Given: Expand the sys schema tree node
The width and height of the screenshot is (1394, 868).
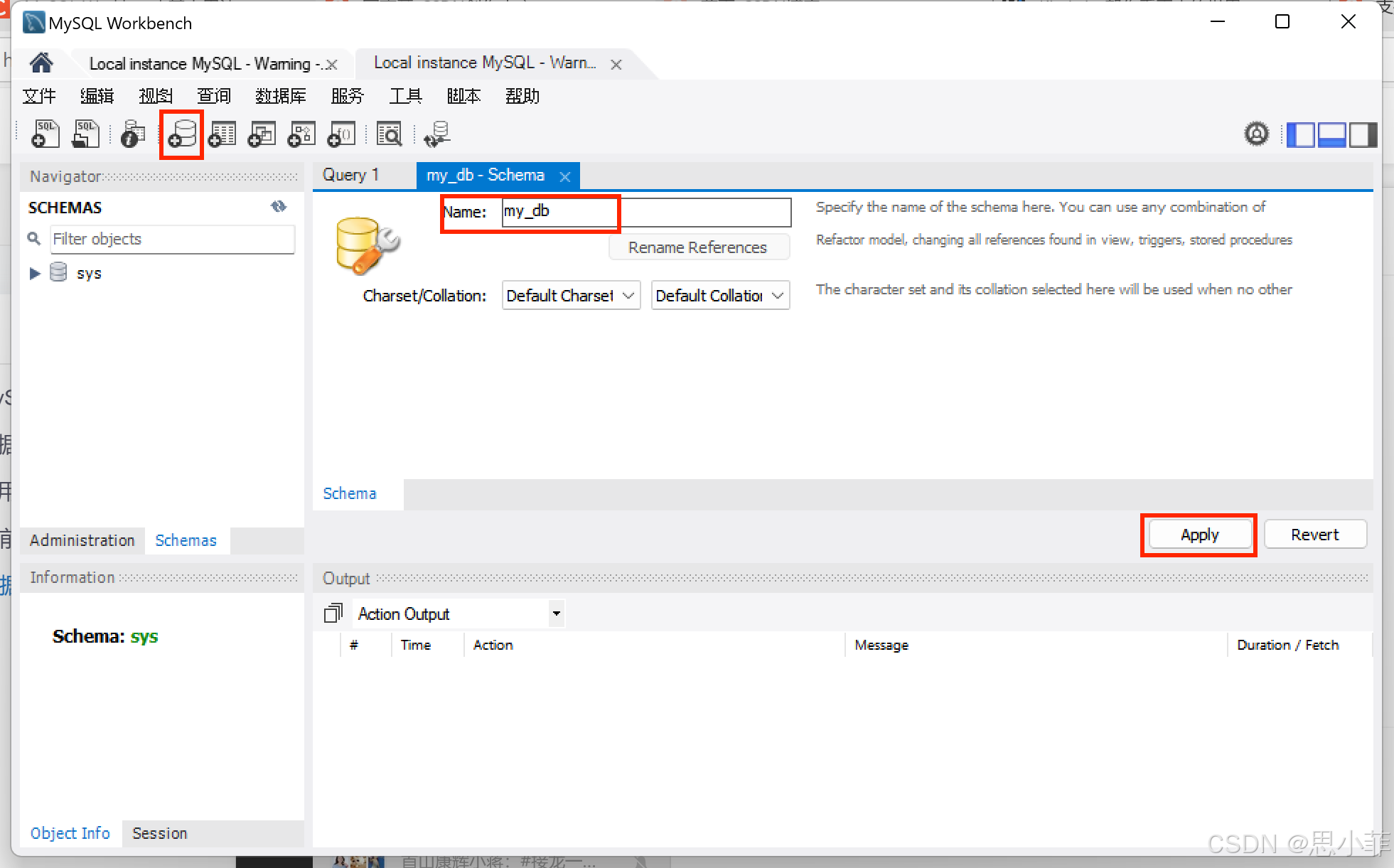Looking at the screenshot, I should [x=34, y=274].
